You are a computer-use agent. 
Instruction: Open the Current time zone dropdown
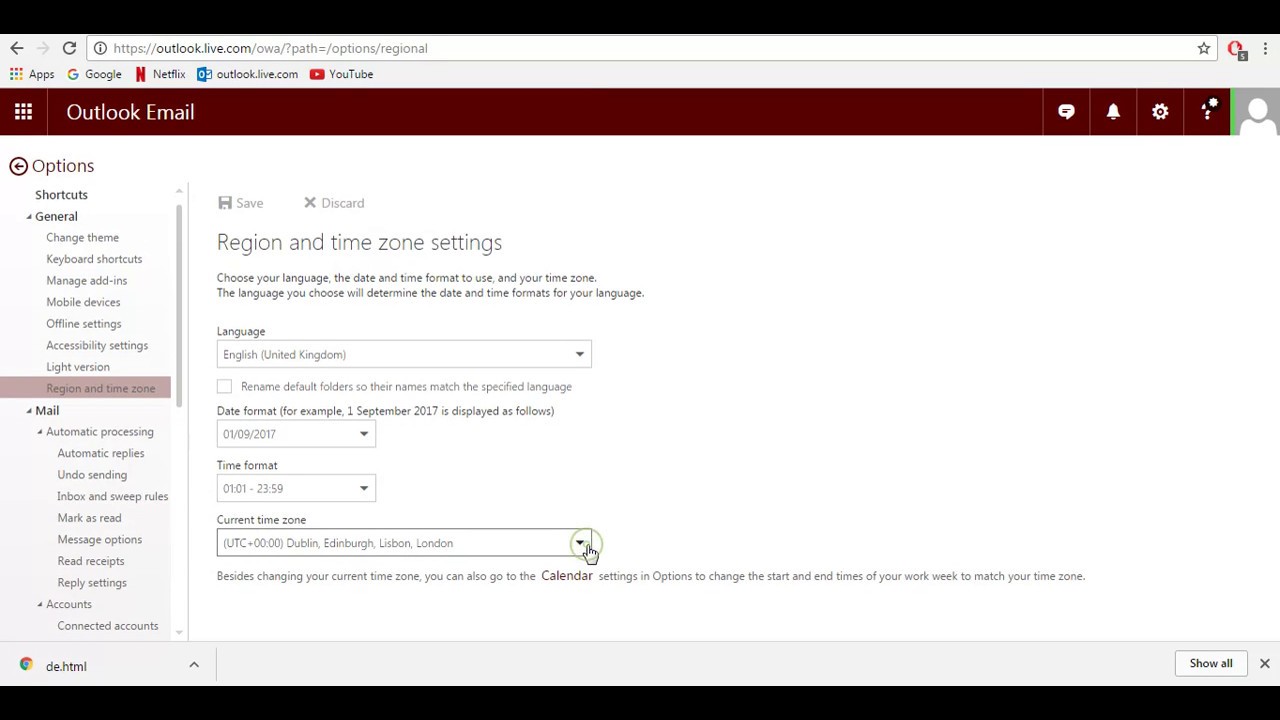[404, 543]
